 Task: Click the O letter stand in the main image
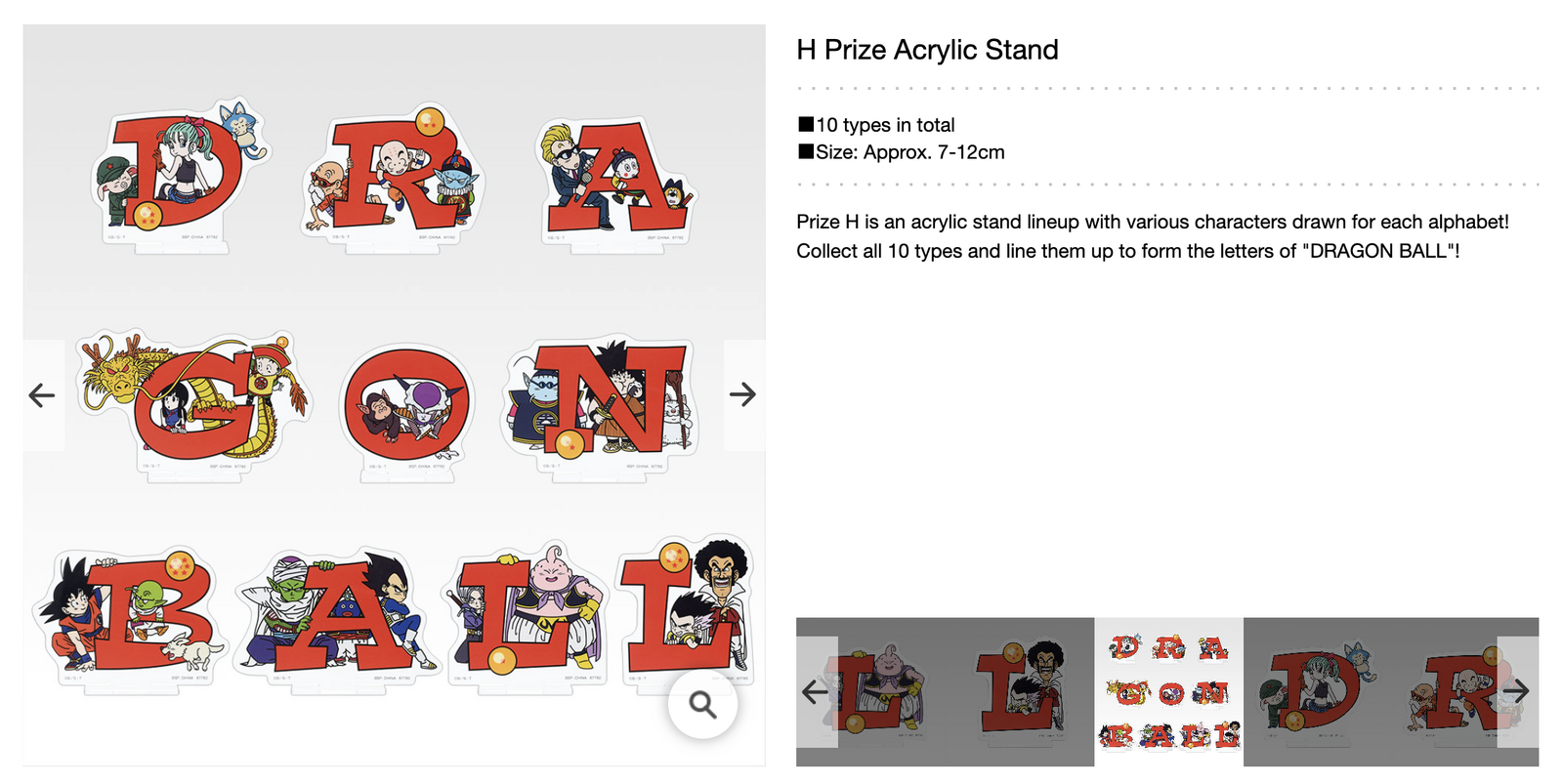click(x=406, y=402)
